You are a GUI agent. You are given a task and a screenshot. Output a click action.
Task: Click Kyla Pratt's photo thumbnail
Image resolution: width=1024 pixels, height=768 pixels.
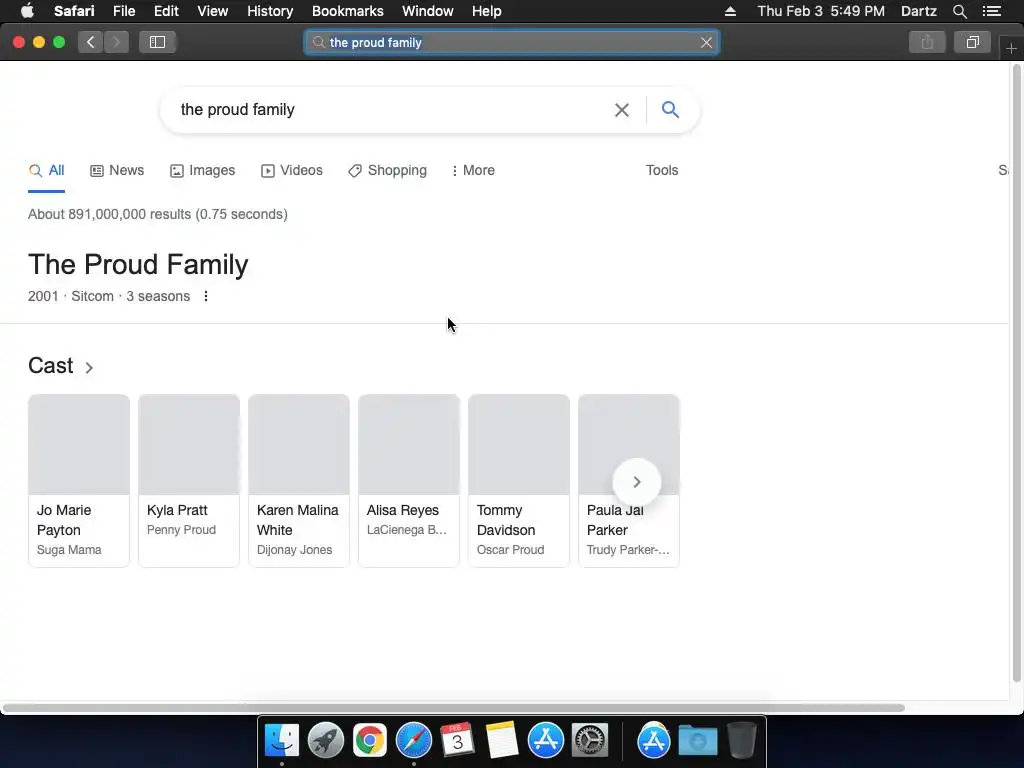click(x=189, y=444)
